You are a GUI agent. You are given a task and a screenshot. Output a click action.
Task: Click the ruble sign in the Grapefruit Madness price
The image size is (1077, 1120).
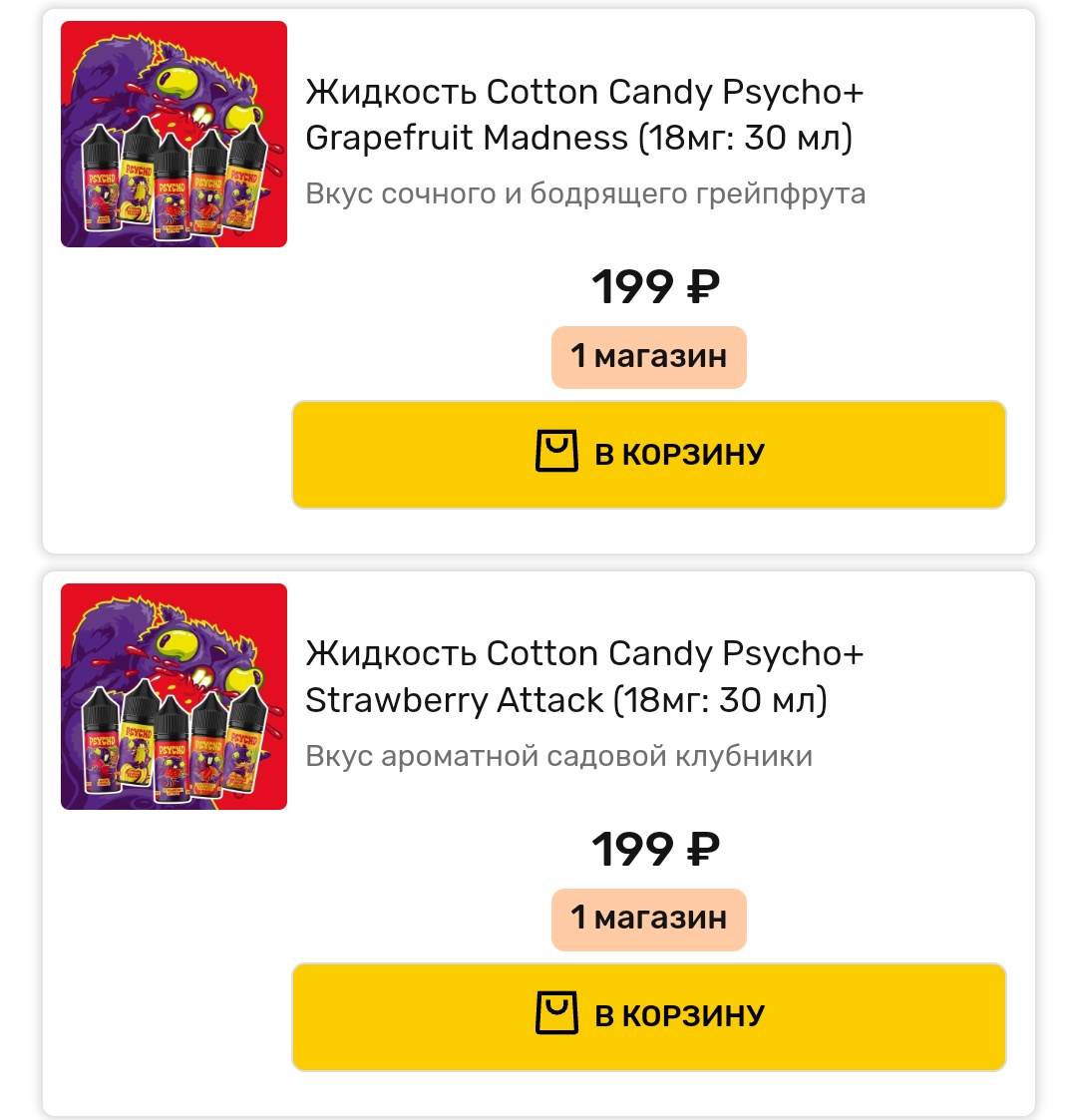702,288
